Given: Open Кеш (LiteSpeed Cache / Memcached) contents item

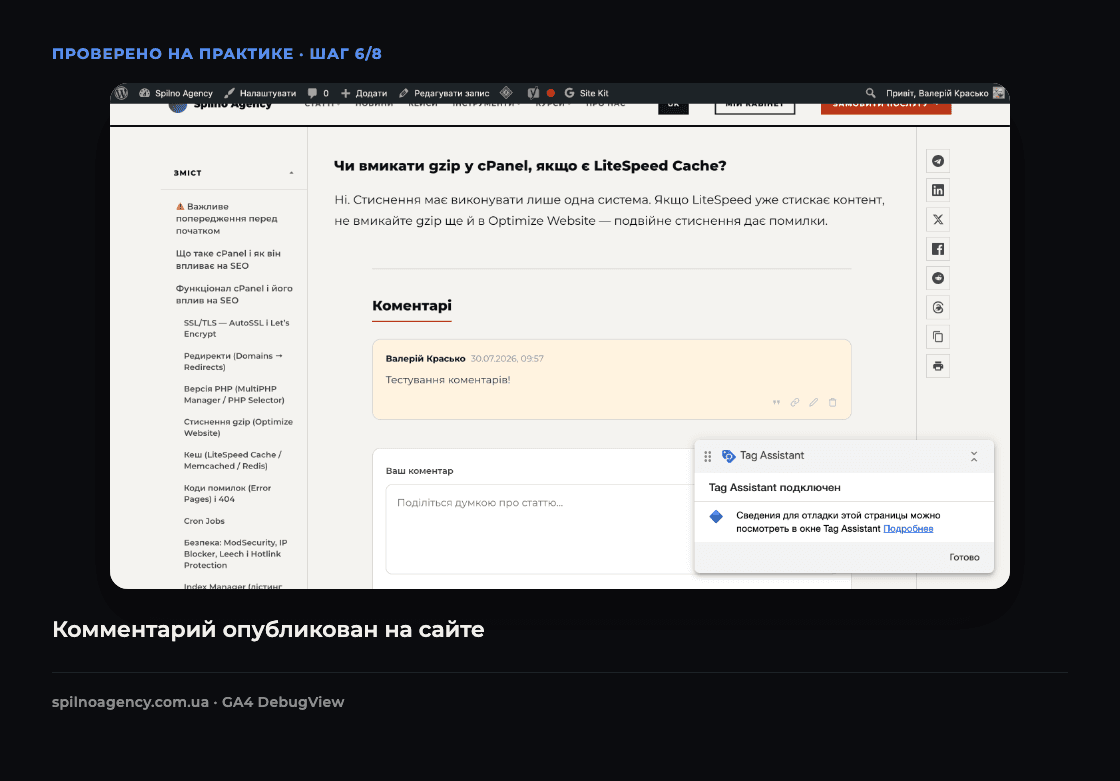Looking at the screenshot, I should 233,460.
